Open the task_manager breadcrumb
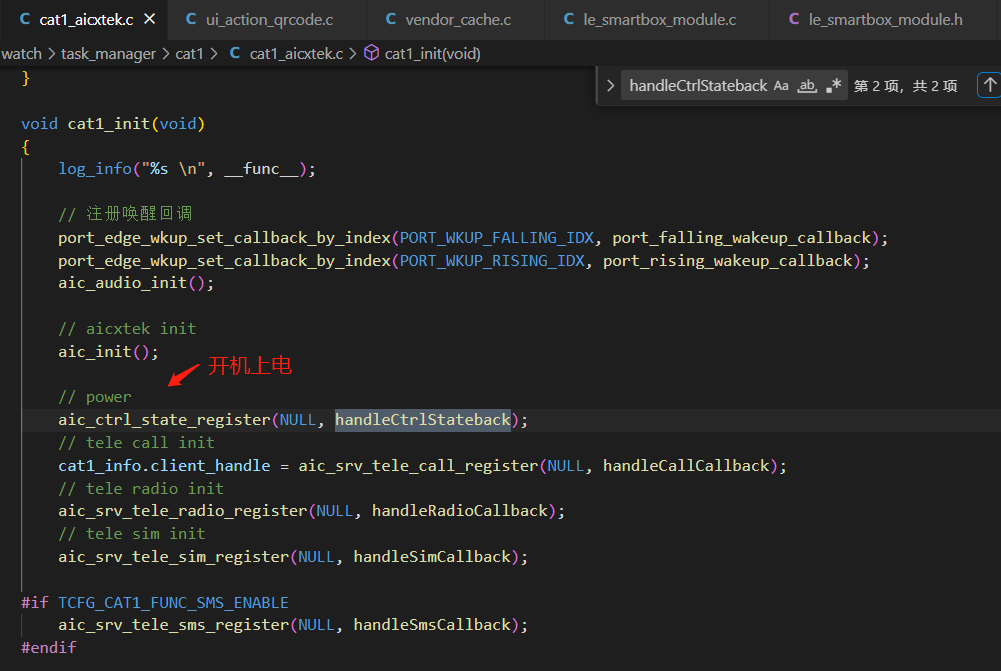Viewport: 1001px width, 671px height. coord(108,54)
